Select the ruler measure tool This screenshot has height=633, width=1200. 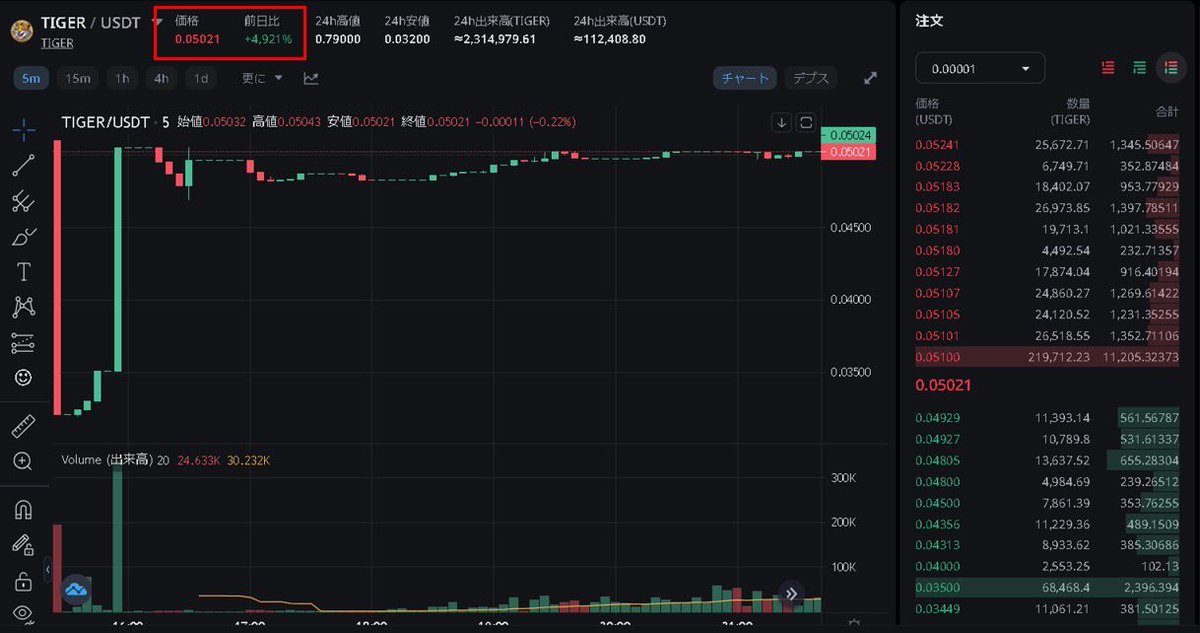point(24,427)
